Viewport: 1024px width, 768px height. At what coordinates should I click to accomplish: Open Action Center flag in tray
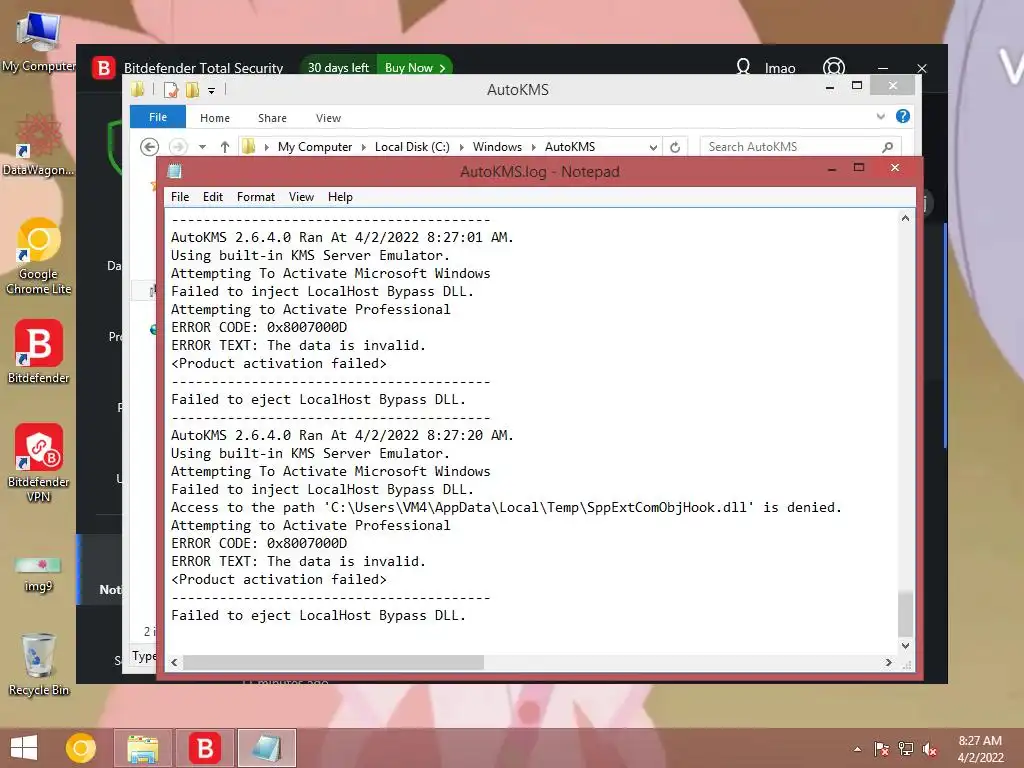(x=881, y=749)
